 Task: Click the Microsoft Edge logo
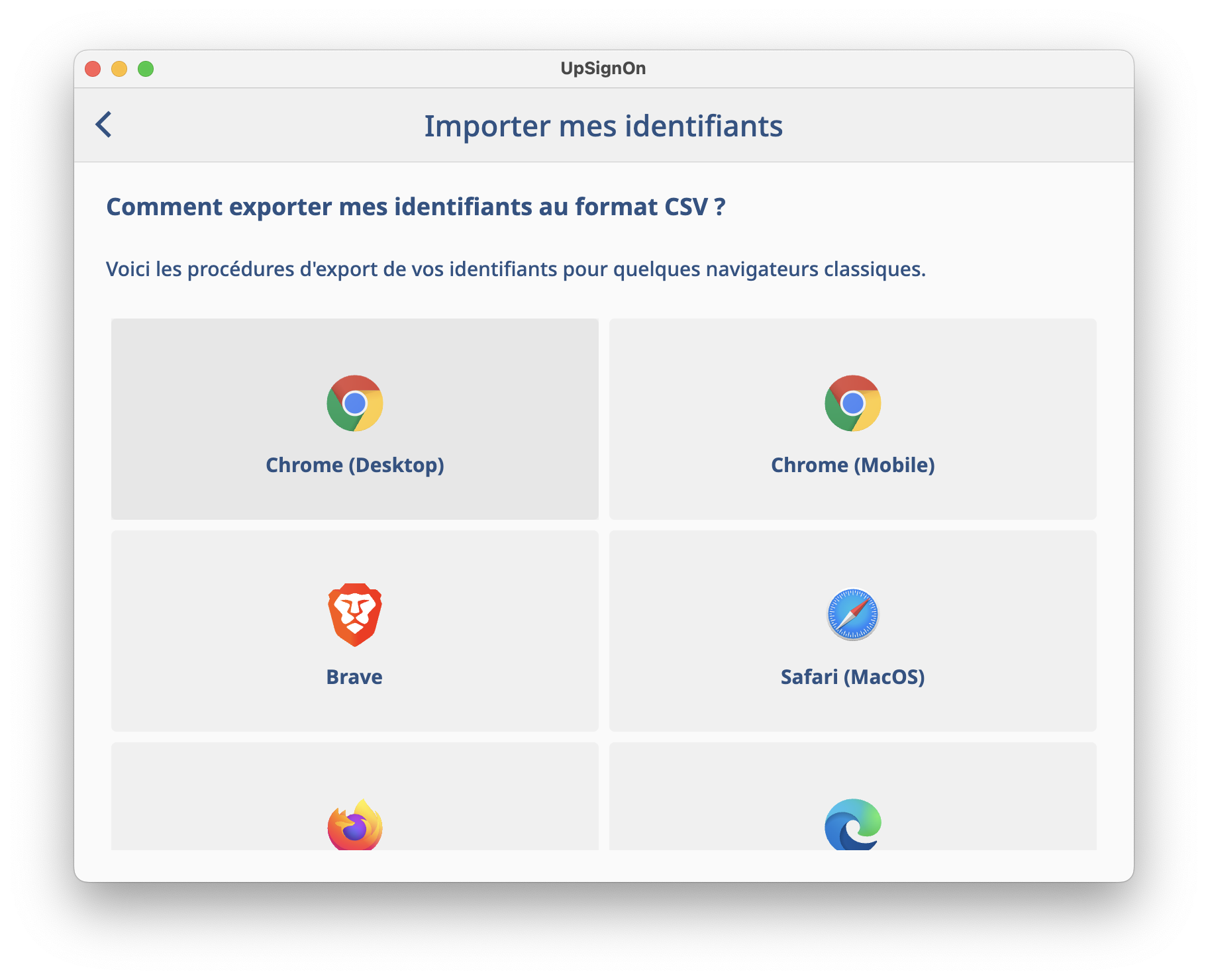853,825
